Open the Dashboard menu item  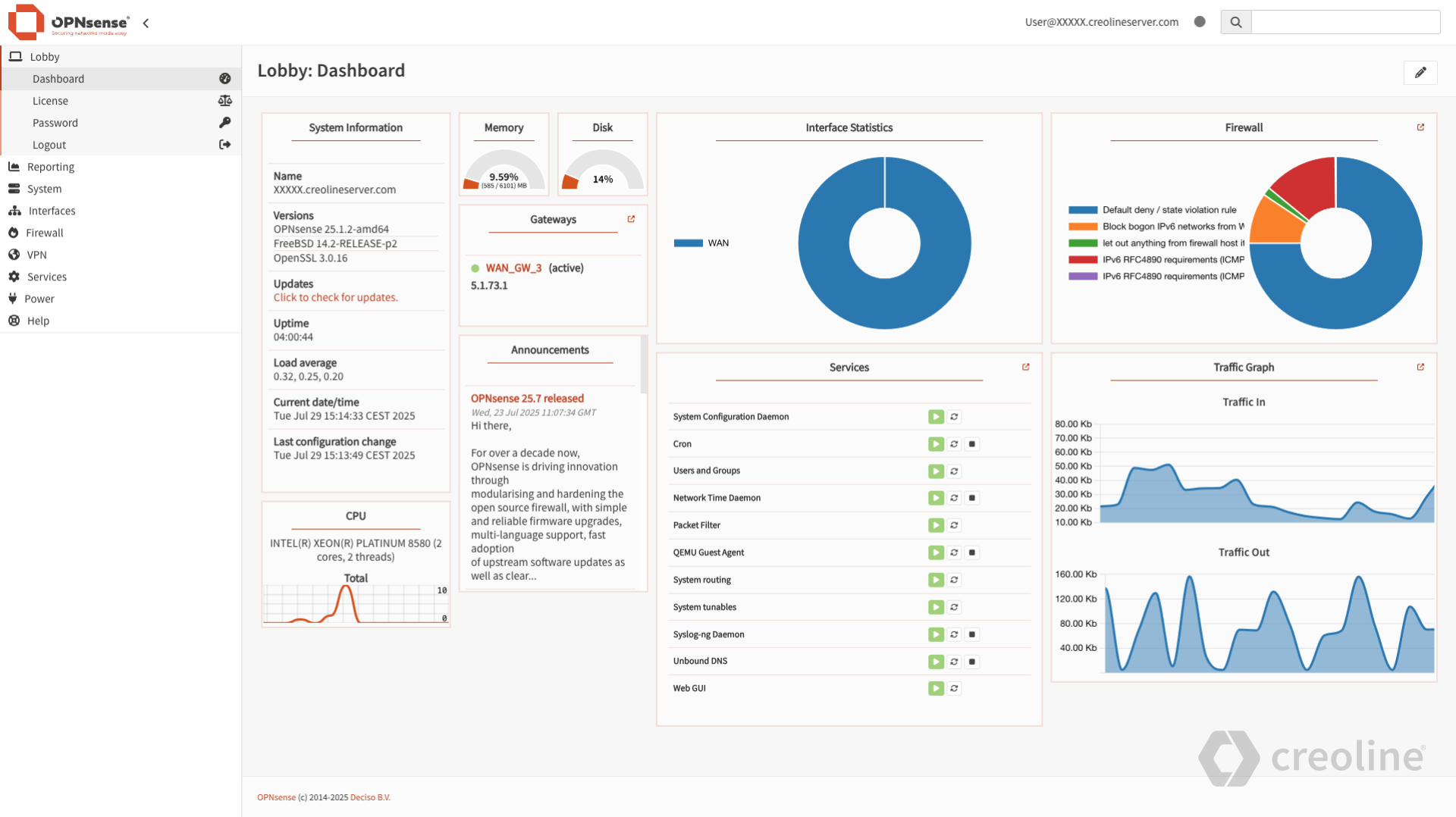click(121, 79)
